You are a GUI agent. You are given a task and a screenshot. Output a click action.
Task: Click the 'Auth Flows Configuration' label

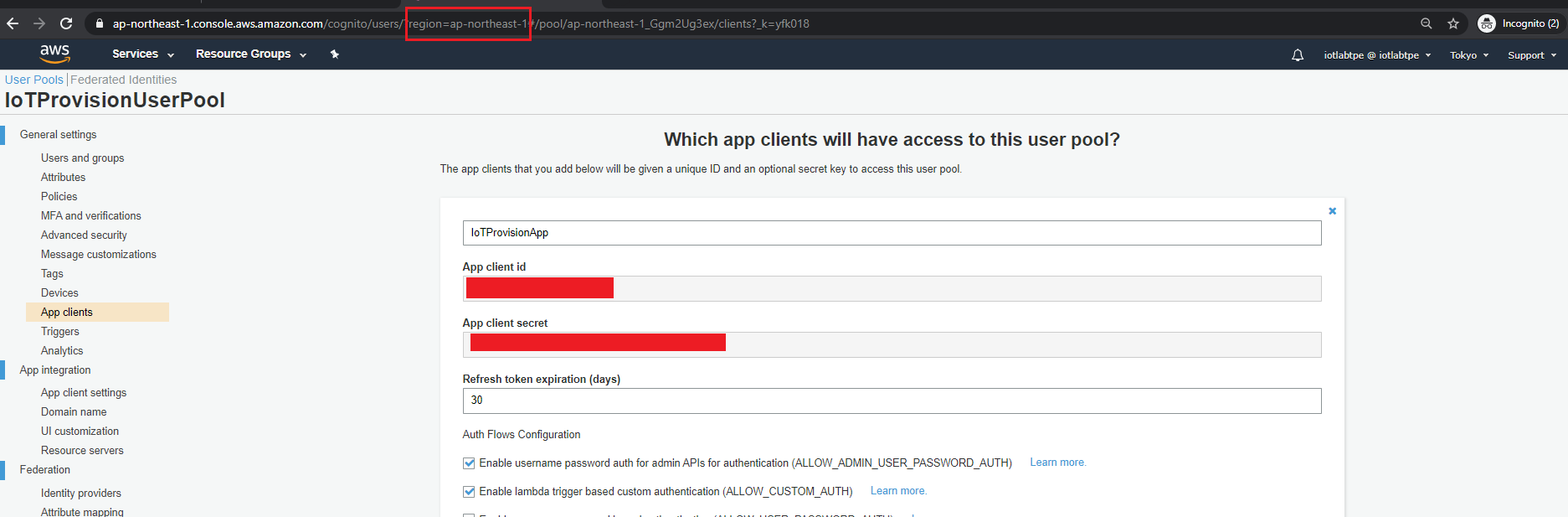(522, 435)
